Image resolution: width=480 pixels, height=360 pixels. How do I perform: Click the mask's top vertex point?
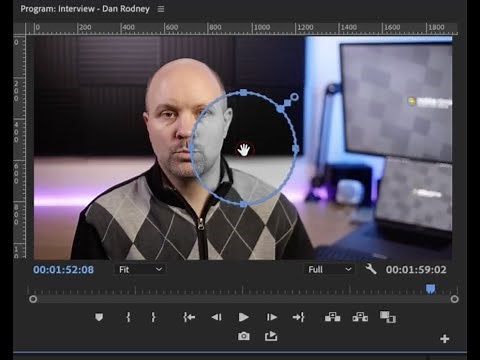click(244, 92)
